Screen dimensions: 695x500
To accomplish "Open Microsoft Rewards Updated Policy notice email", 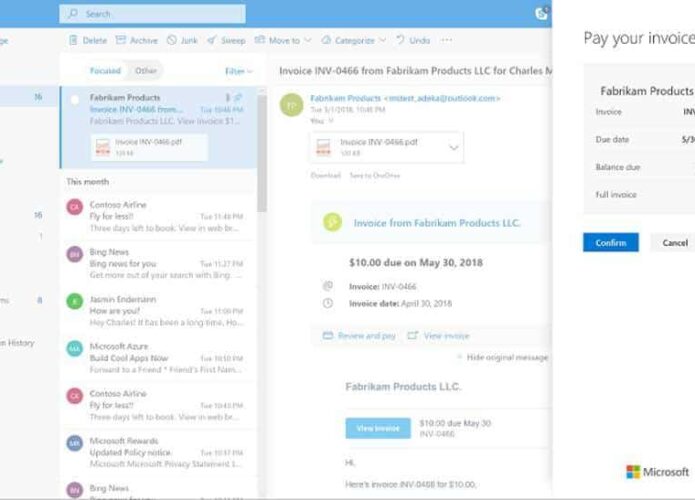I will (x=159, y=452).
